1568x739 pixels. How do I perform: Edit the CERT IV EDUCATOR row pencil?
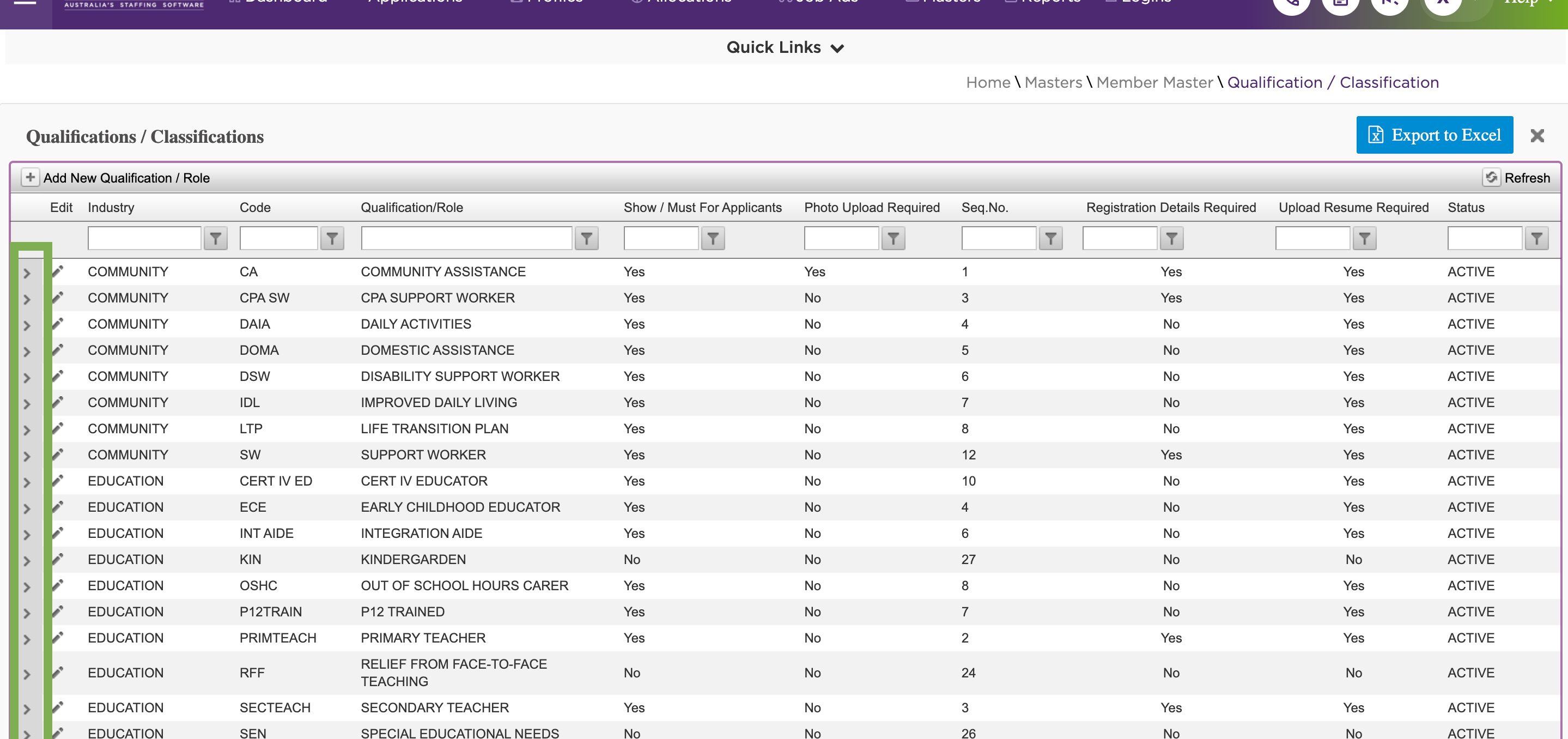[x=58, y=481]
